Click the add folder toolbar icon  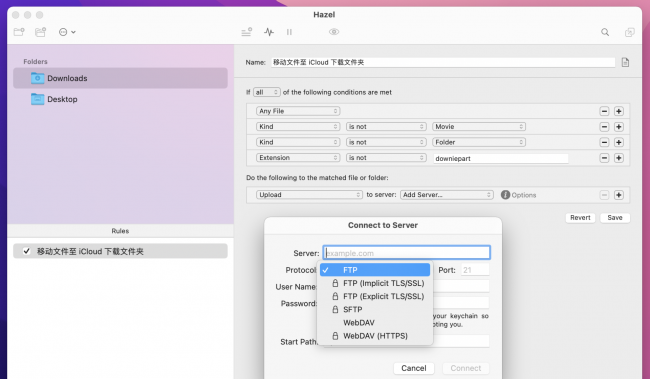coord(19,32)
